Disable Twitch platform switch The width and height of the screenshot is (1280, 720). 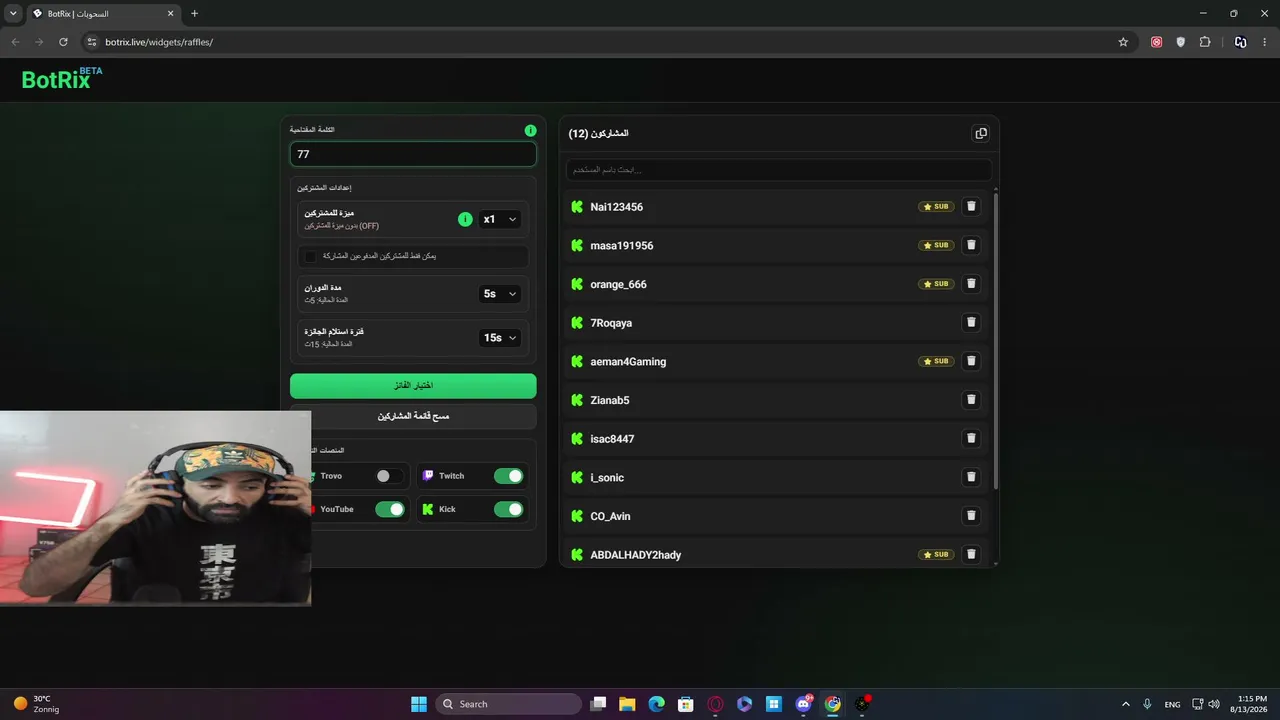click(x=508, y=476)
